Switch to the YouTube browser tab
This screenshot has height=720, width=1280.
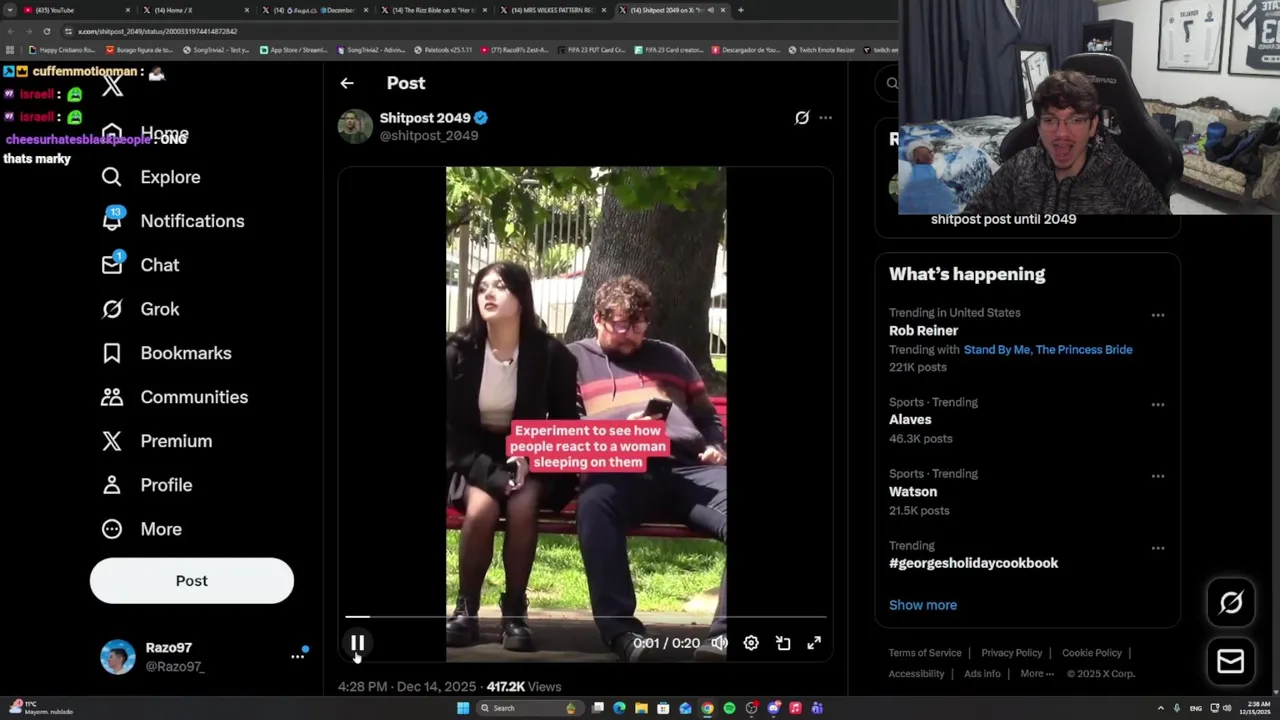click(75, 10)
